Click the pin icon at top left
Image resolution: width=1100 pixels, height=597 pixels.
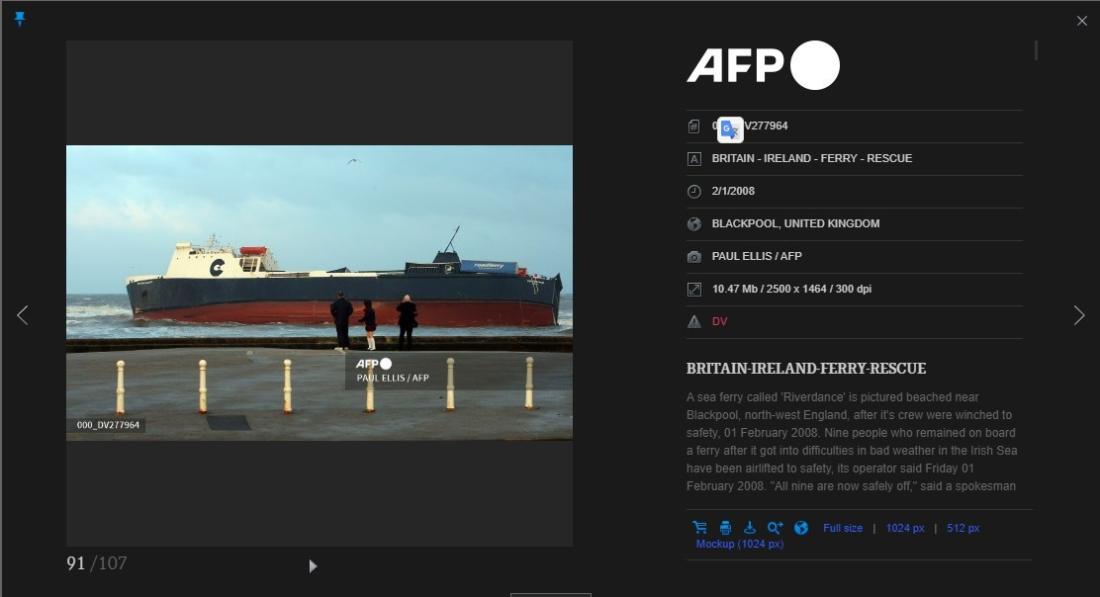(20, 19)
